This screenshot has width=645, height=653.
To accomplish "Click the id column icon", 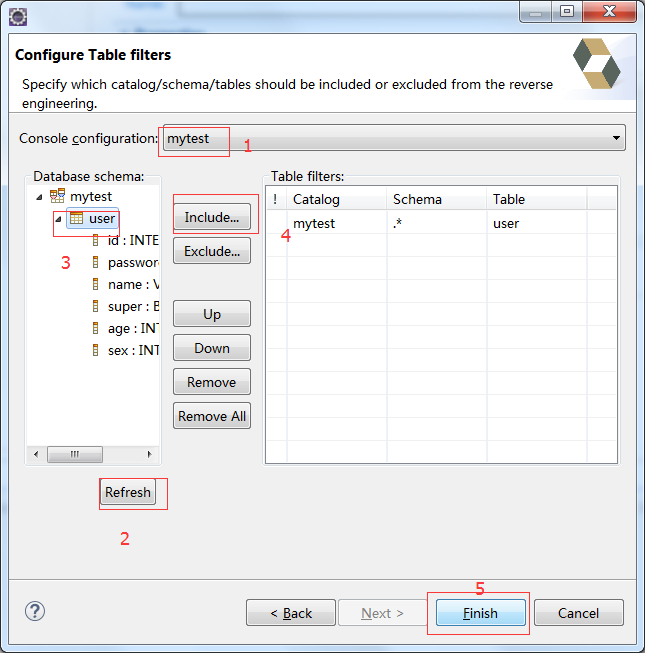I will click(x=95, y=240).
